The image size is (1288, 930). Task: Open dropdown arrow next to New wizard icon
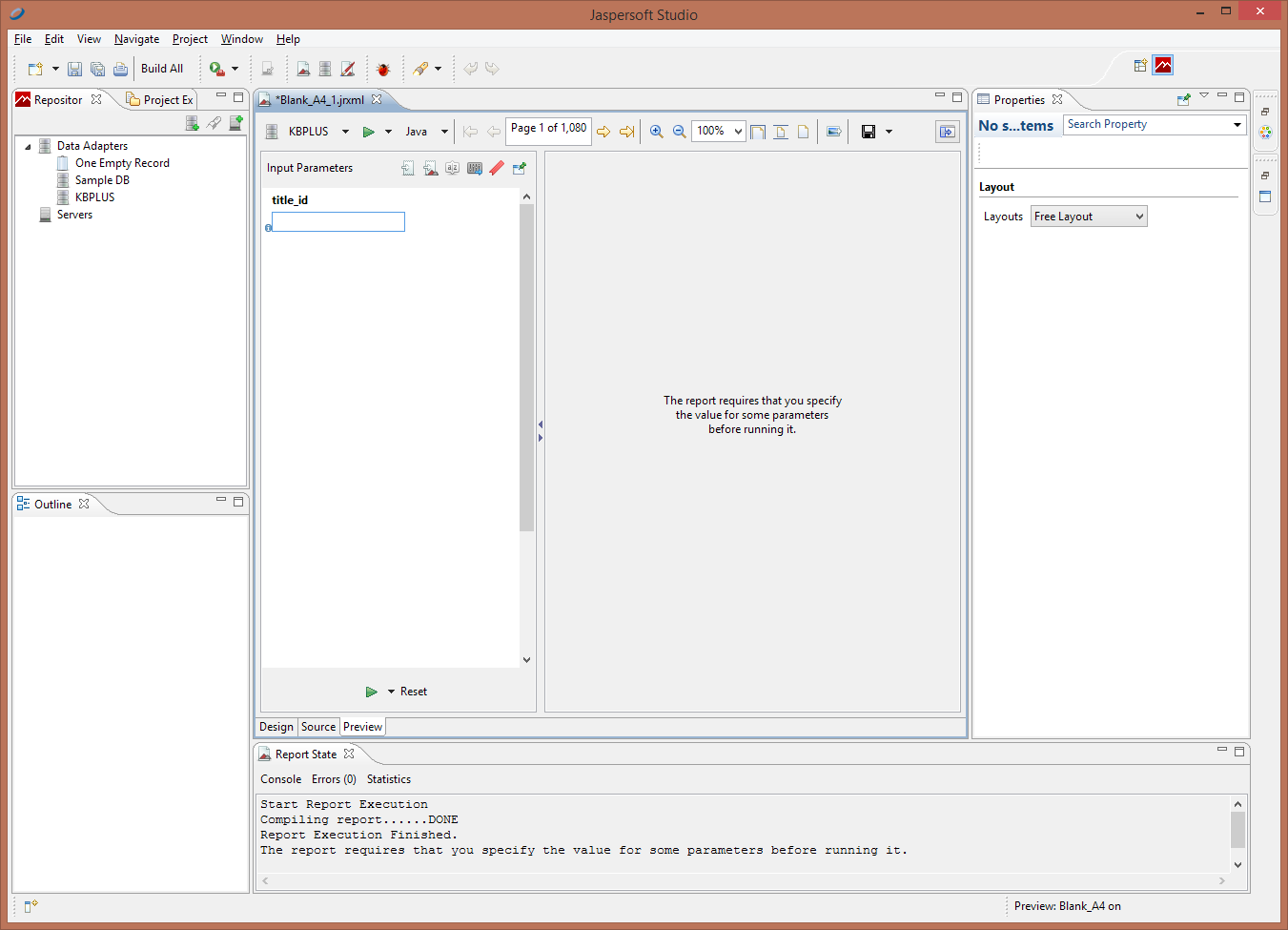click(55, 69)
